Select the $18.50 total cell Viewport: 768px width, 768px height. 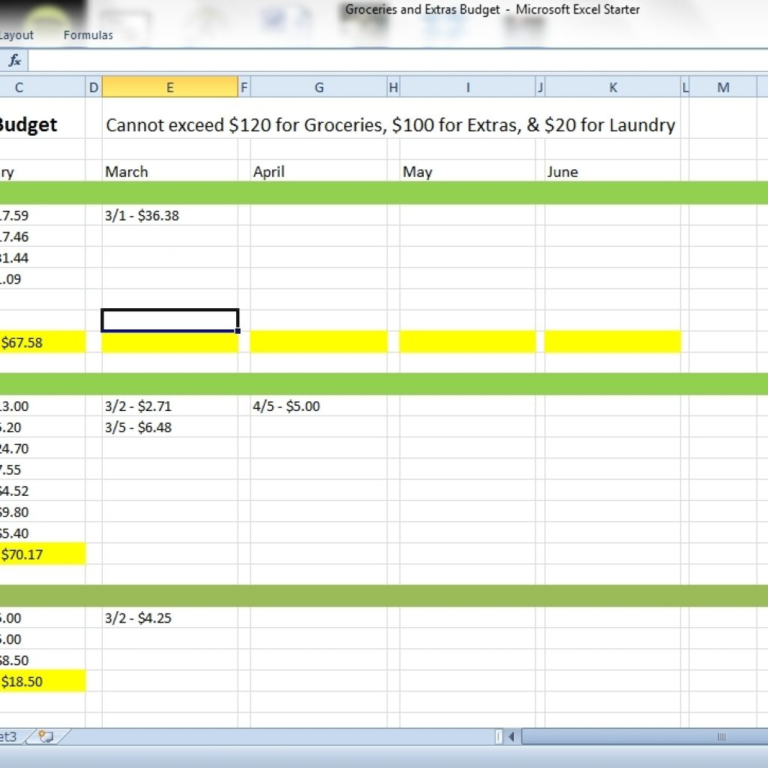click(43, 681)
